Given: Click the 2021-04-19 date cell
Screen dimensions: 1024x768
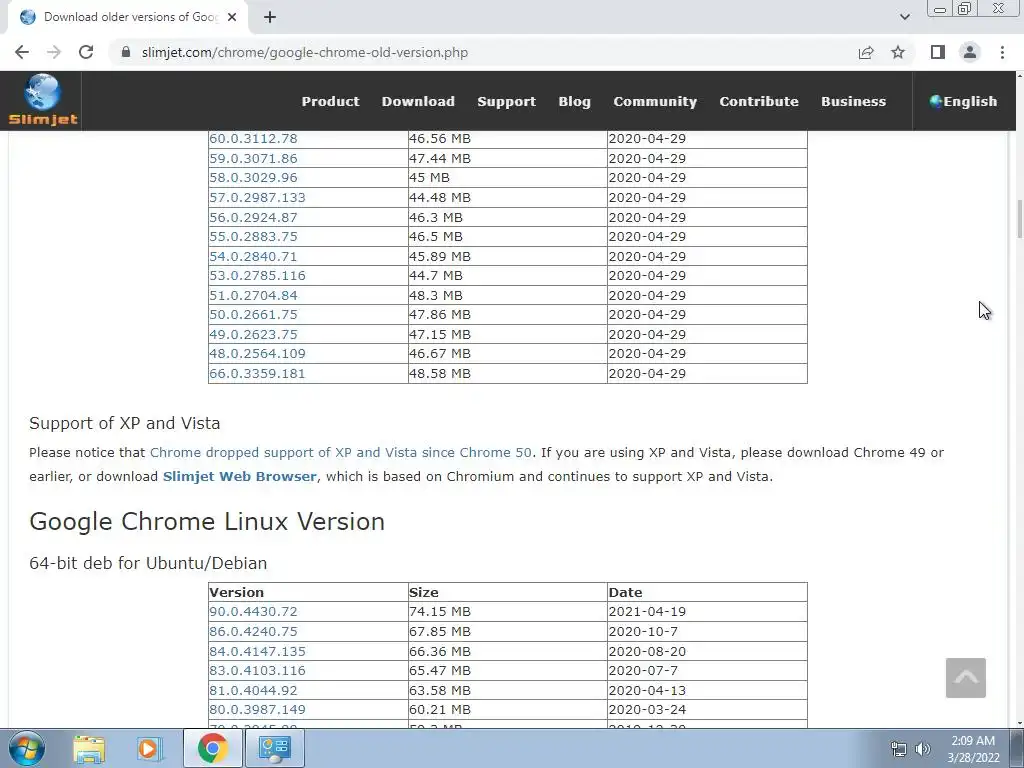Looking at the screenshot, I should pos(707,612).
